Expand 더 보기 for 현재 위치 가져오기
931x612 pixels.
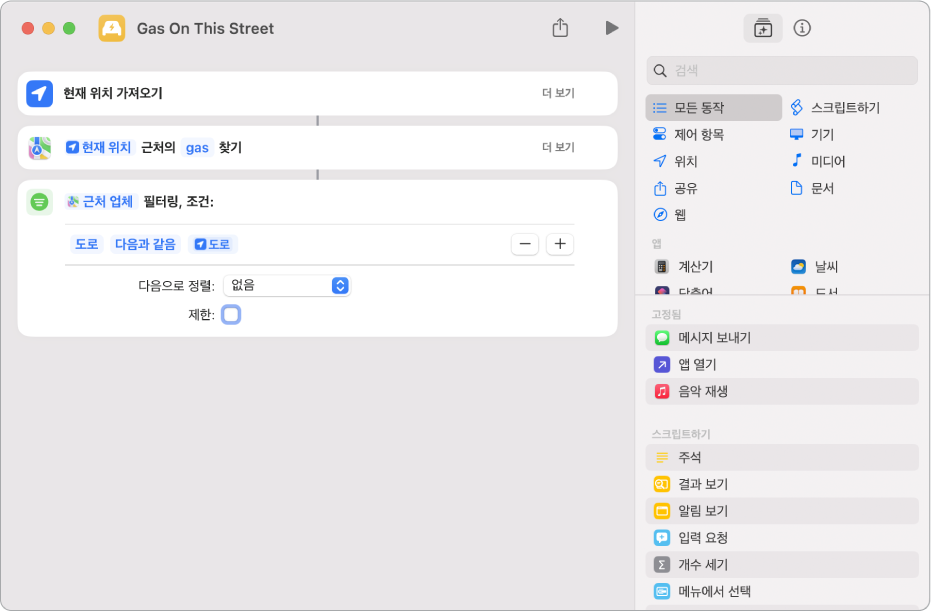[558, 93]
